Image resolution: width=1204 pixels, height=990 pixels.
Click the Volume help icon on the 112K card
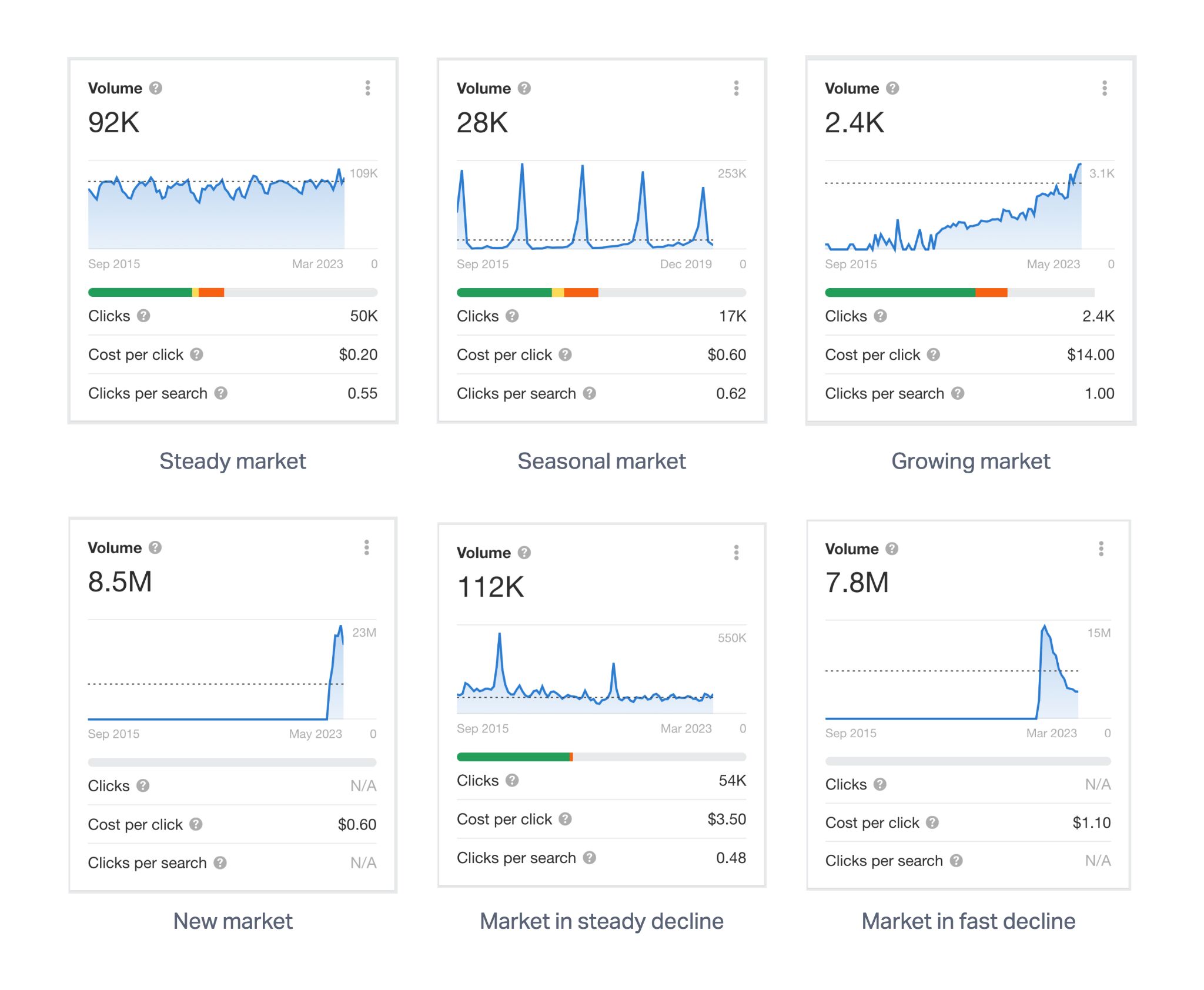(523, 553)
